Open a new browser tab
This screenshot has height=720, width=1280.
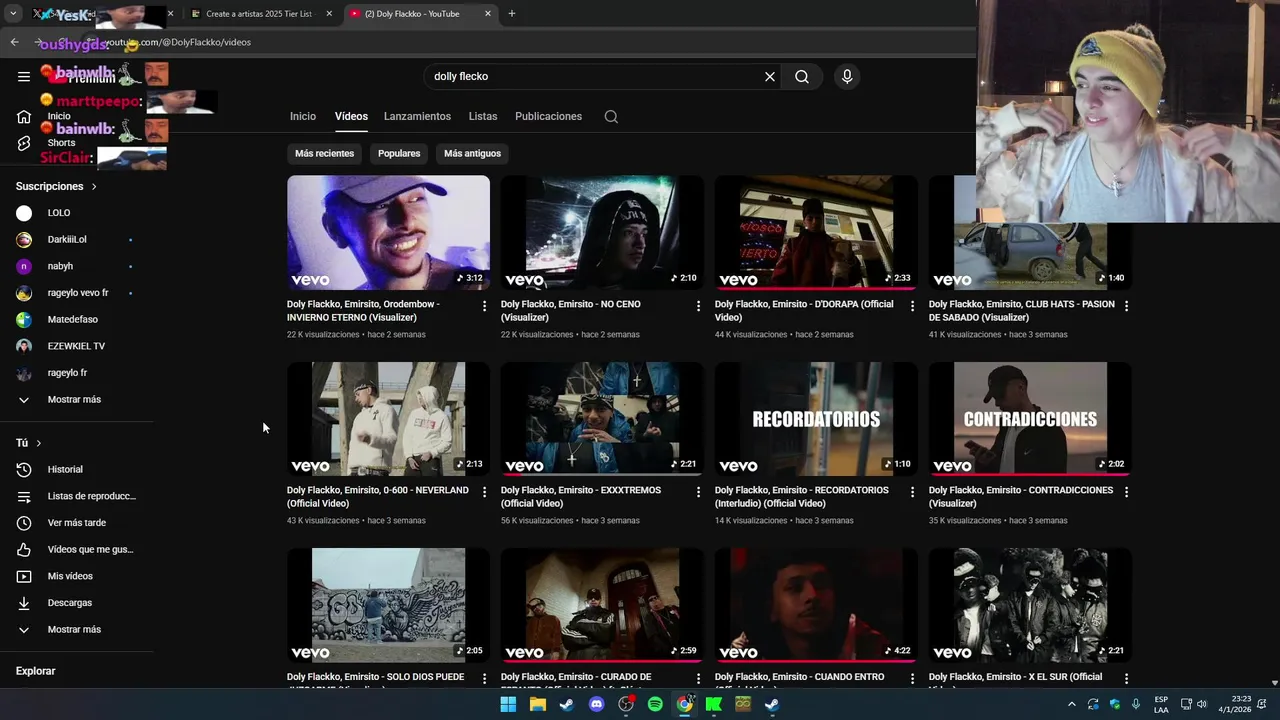tap(512, 14)
